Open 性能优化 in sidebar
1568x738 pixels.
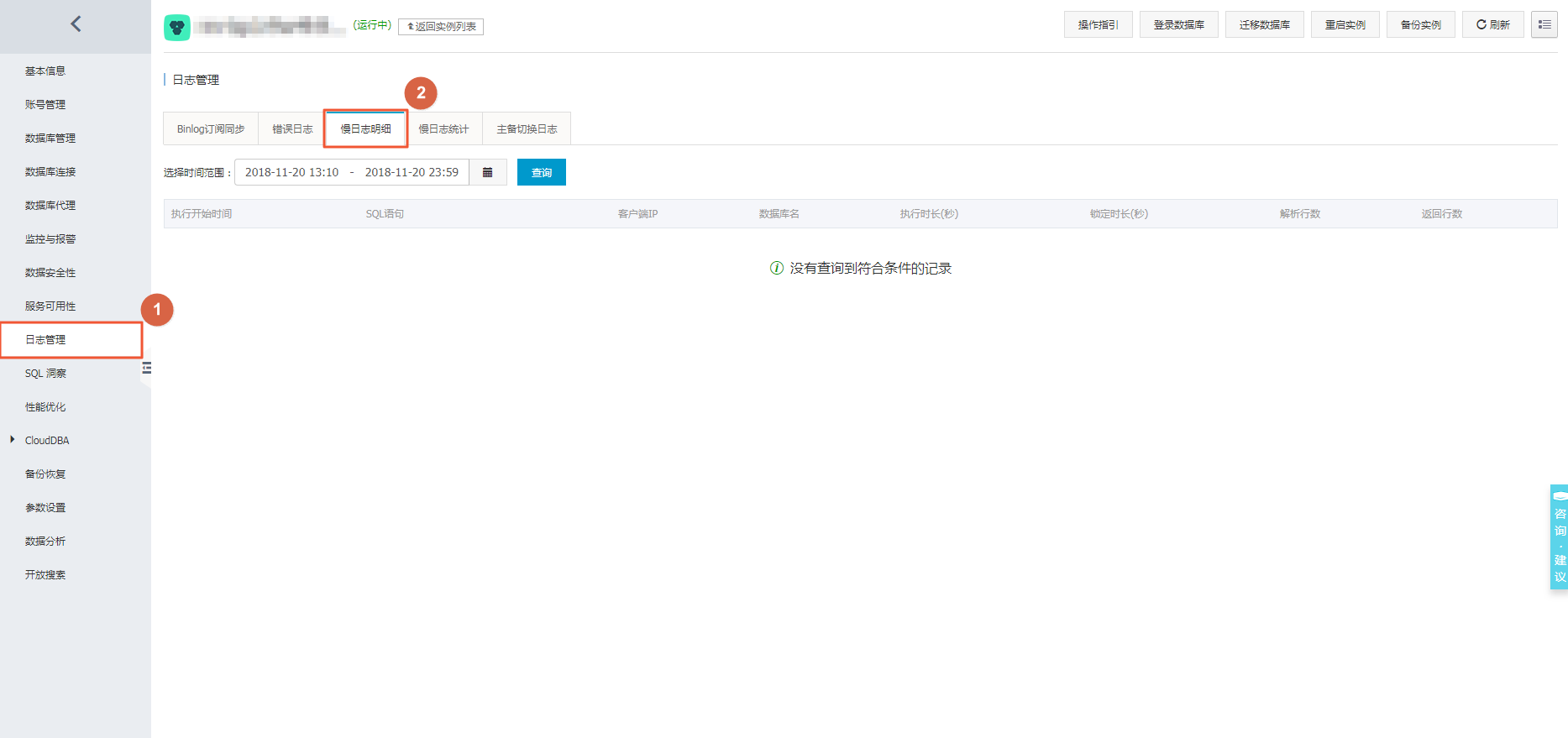tap(45, 406)
